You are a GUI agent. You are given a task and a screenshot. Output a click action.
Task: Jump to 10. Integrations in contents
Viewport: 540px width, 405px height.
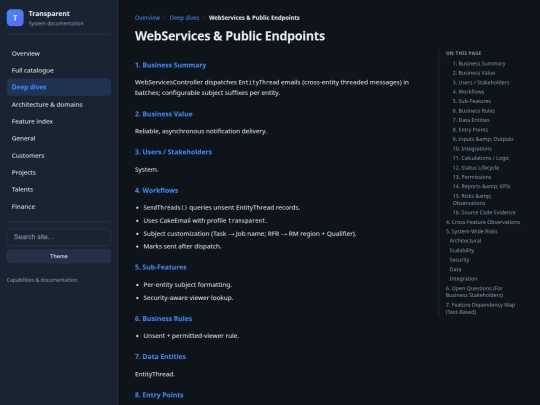point(472,149)
